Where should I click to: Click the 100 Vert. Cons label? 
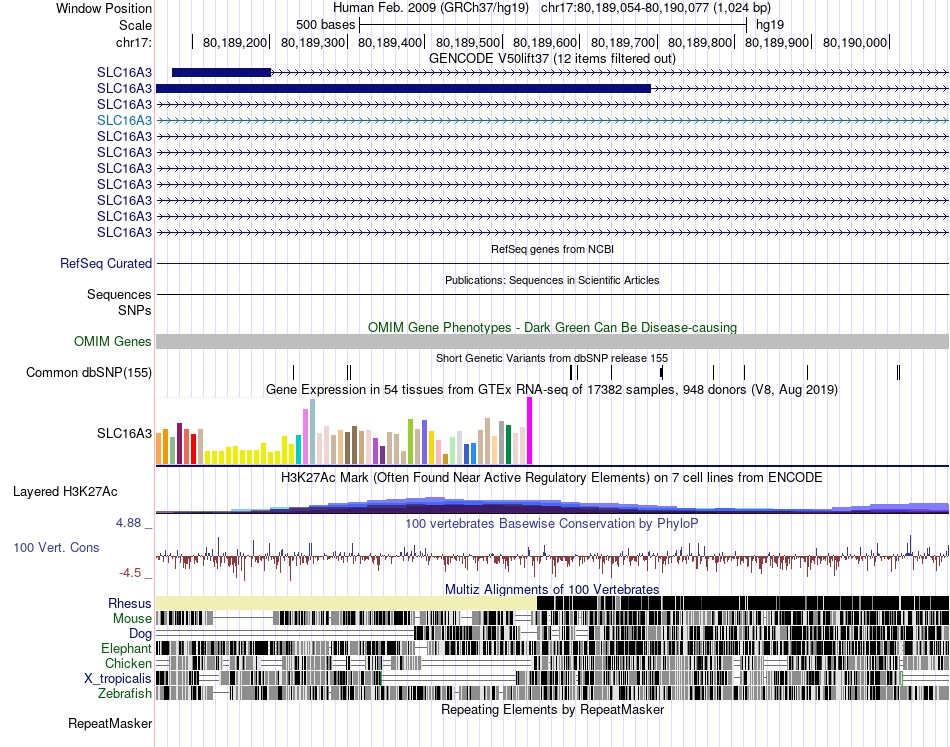(56, 548)
